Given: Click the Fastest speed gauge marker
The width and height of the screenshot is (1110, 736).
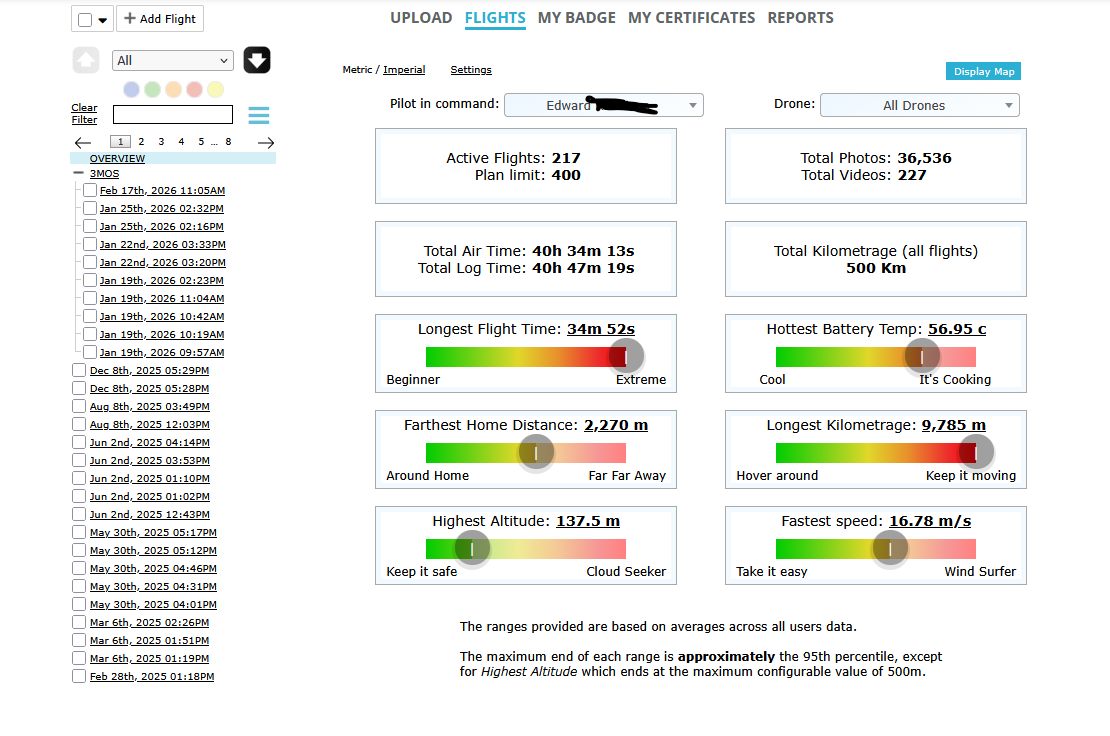Looking at the screenshot, I should [x=889, y=548].
